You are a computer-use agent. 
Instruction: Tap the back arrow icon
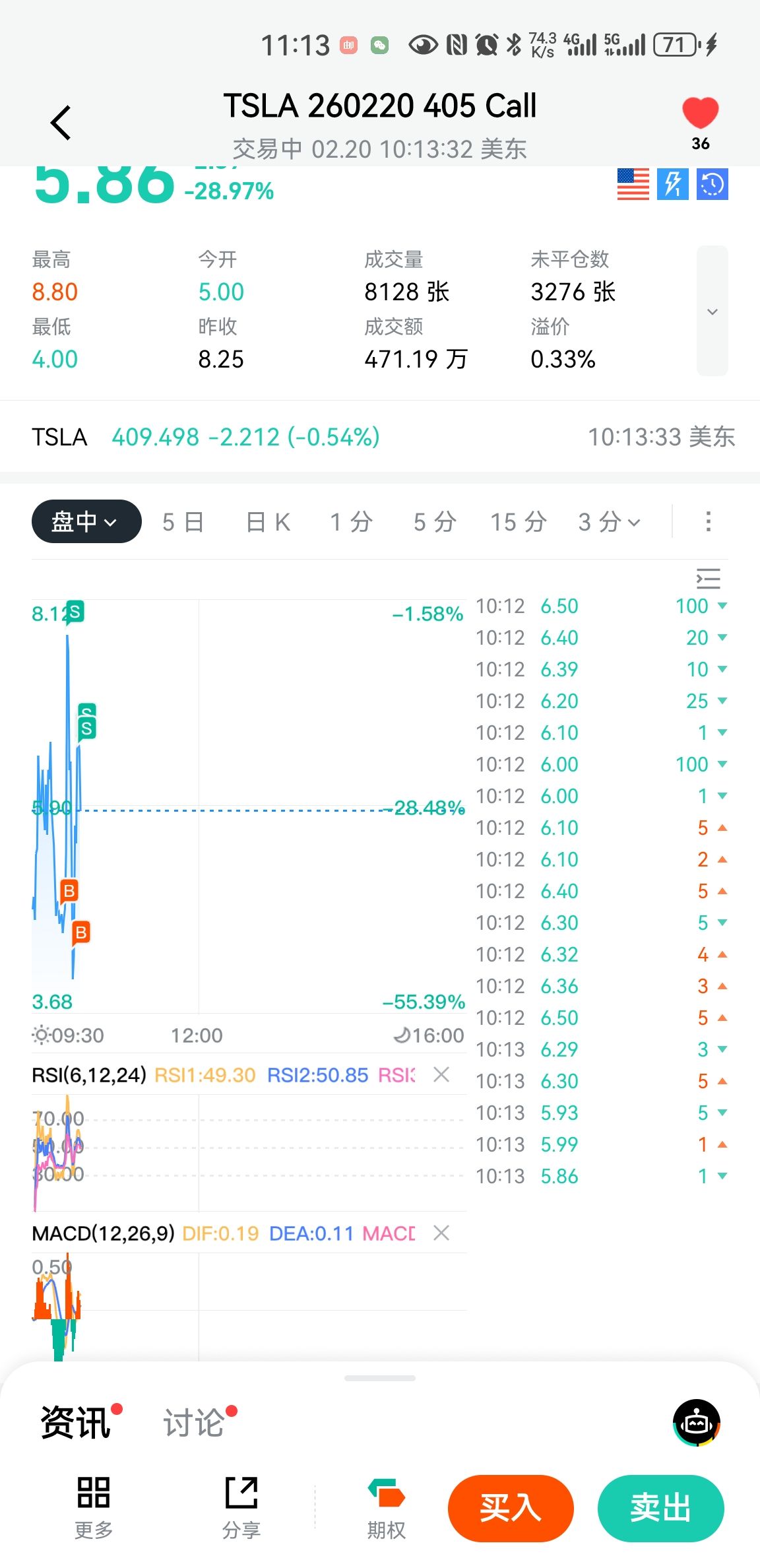61,123
